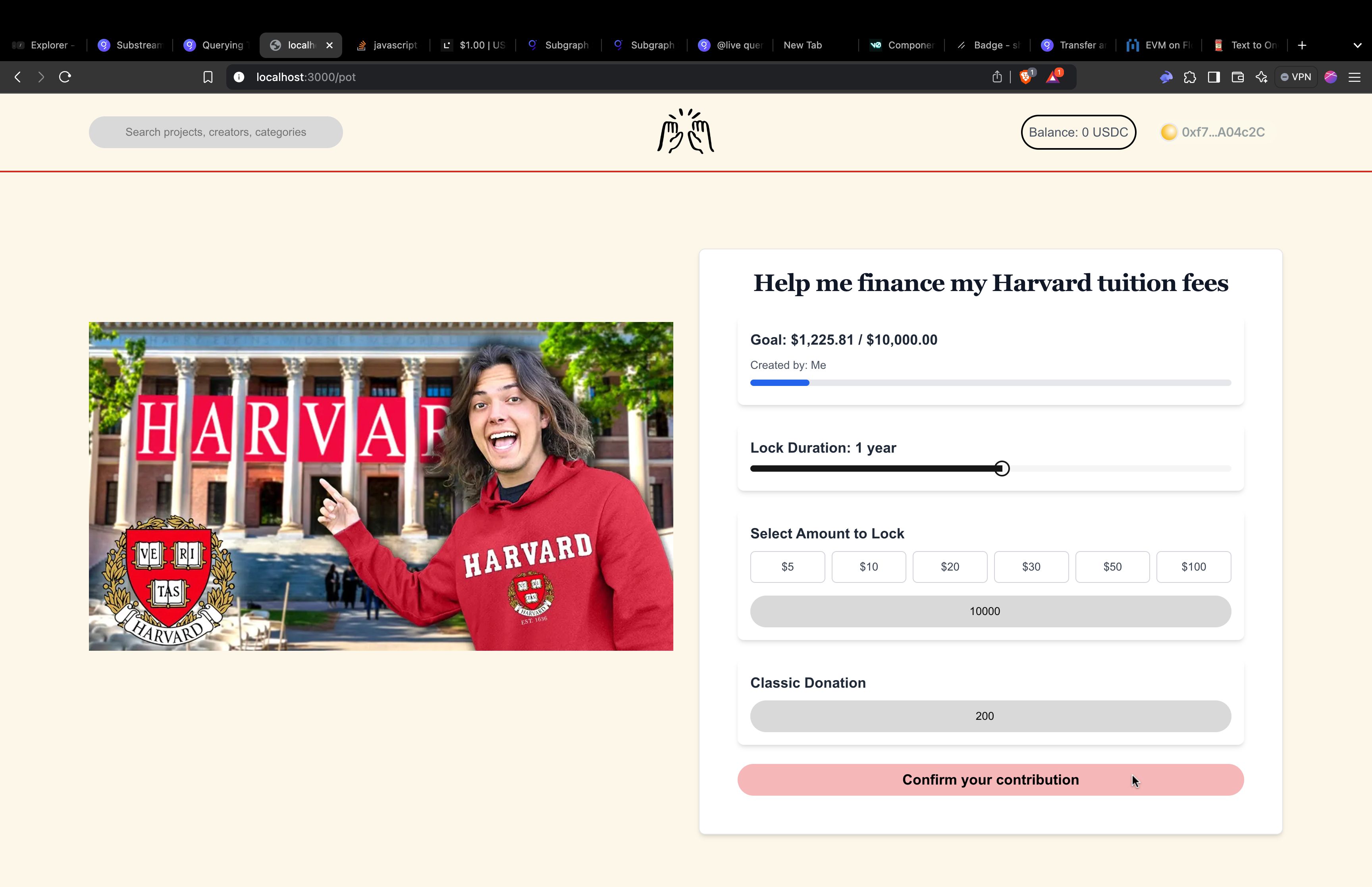1372x887 pixels.
Task: Switch to the Substreams tab
Action: coord(130,46)
